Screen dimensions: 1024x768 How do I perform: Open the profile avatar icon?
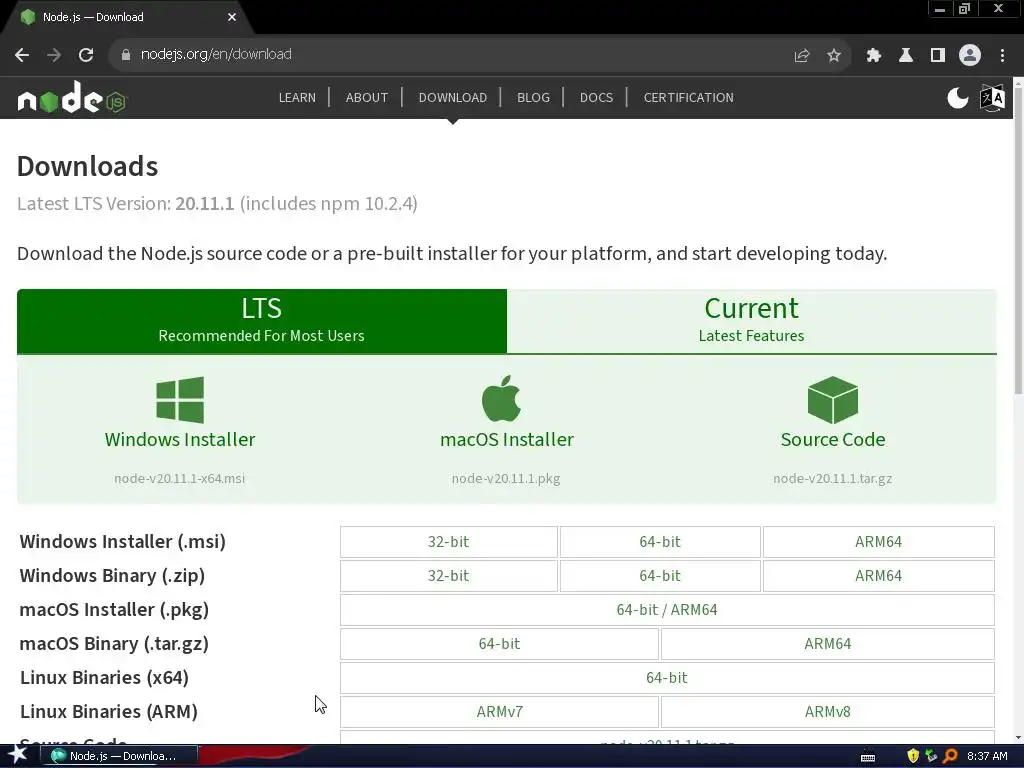[x=970, y=55]
